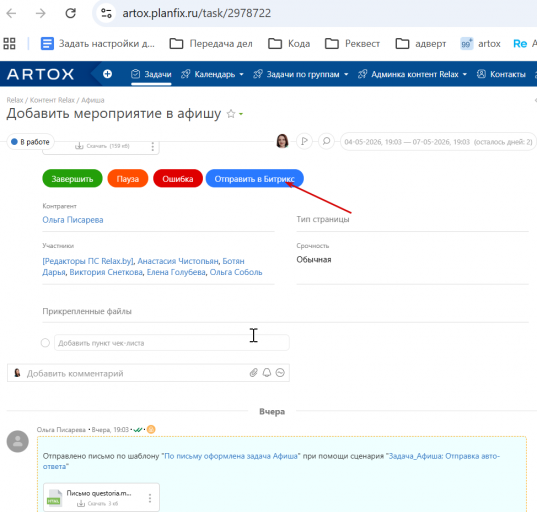Image resolution: width=537 pixels, height=512 pixels.
Task: Click the assignee avatar photo
Action: (282, 141)
